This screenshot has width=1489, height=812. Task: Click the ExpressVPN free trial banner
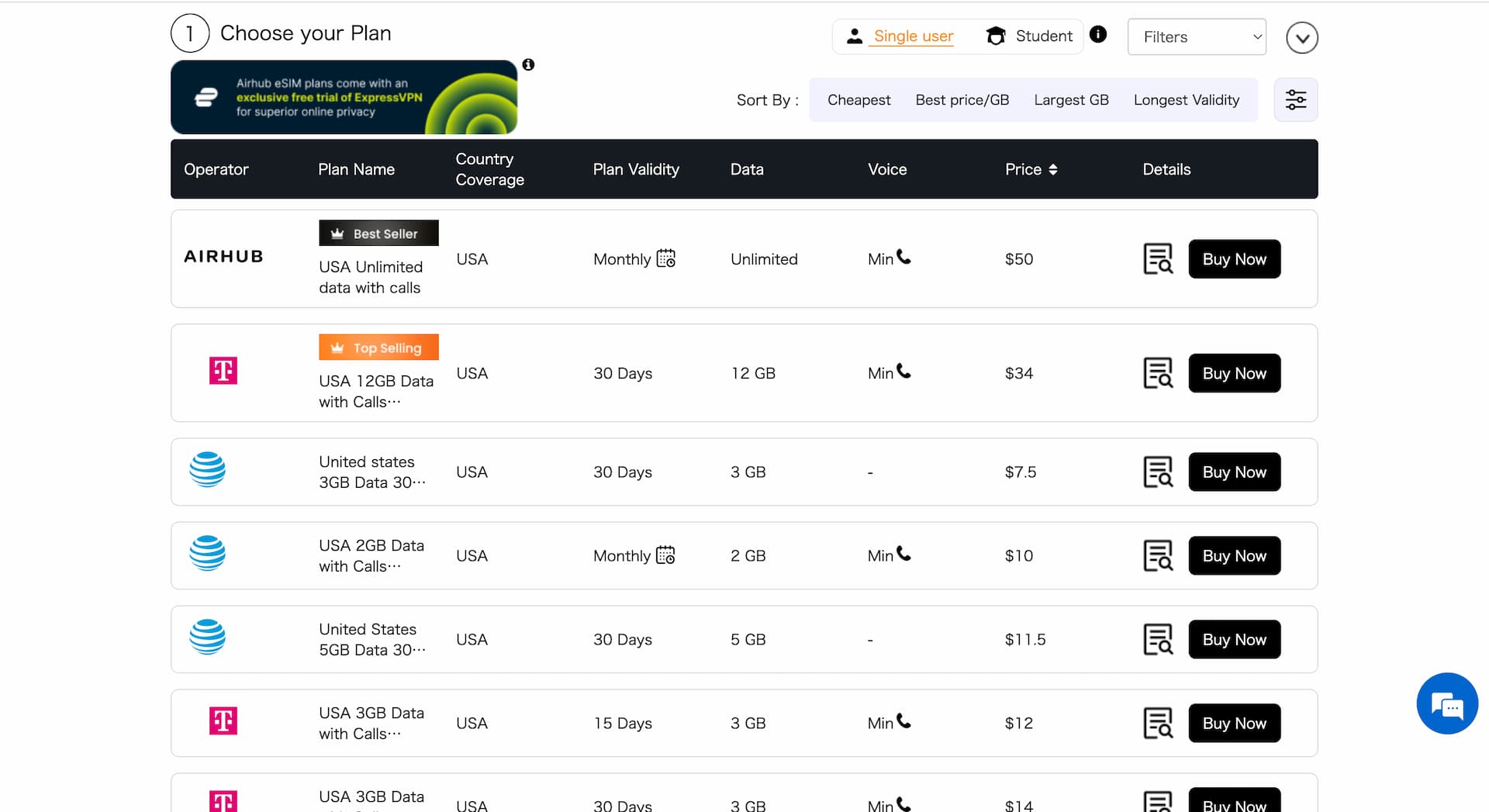[x=344, y=98]
